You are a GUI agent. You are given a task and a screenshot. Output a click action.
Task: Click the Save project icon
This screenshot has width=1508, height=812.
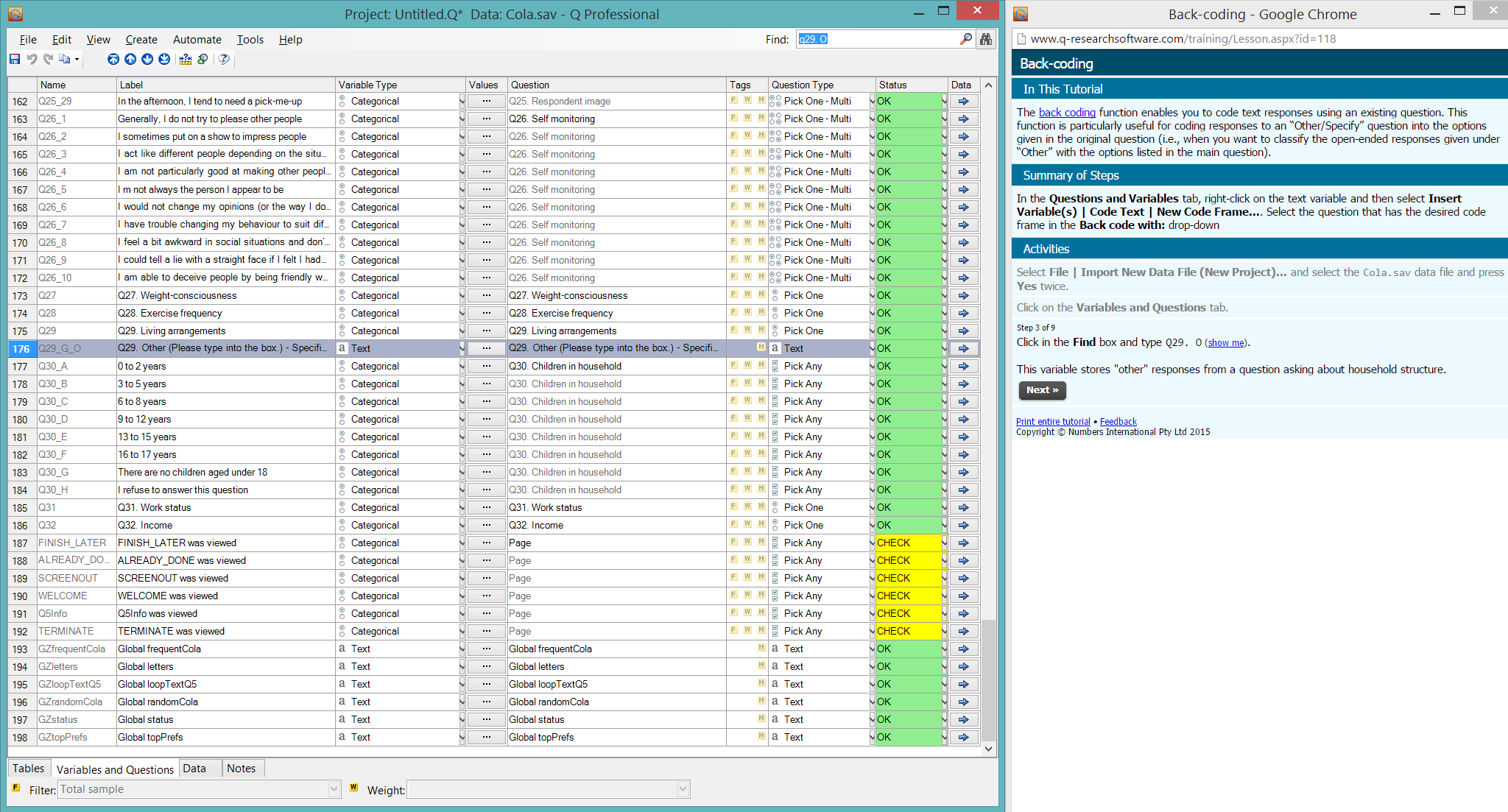15,59
